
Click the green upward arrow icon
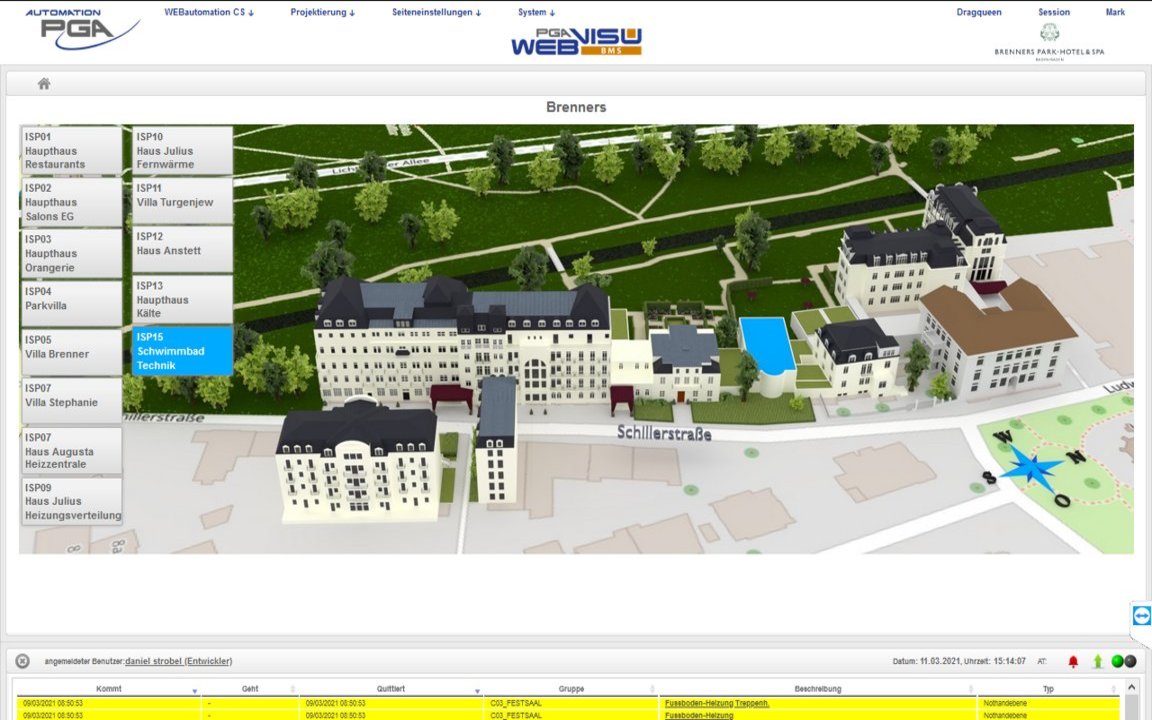point(1098,661)
